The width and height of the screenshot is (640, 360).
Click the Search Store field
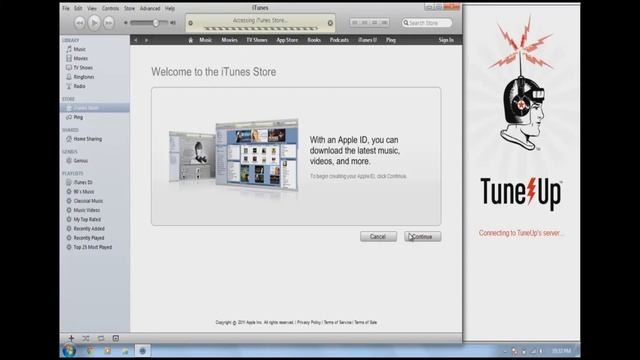pyautogui.click(x=427, y=23)
